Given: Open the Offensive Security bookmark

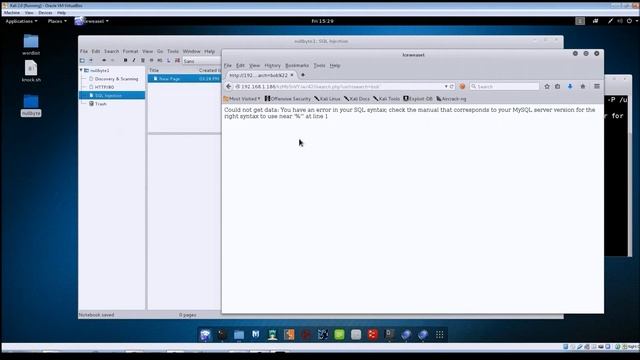Looking at the screenshot, I should pos(288,99).
